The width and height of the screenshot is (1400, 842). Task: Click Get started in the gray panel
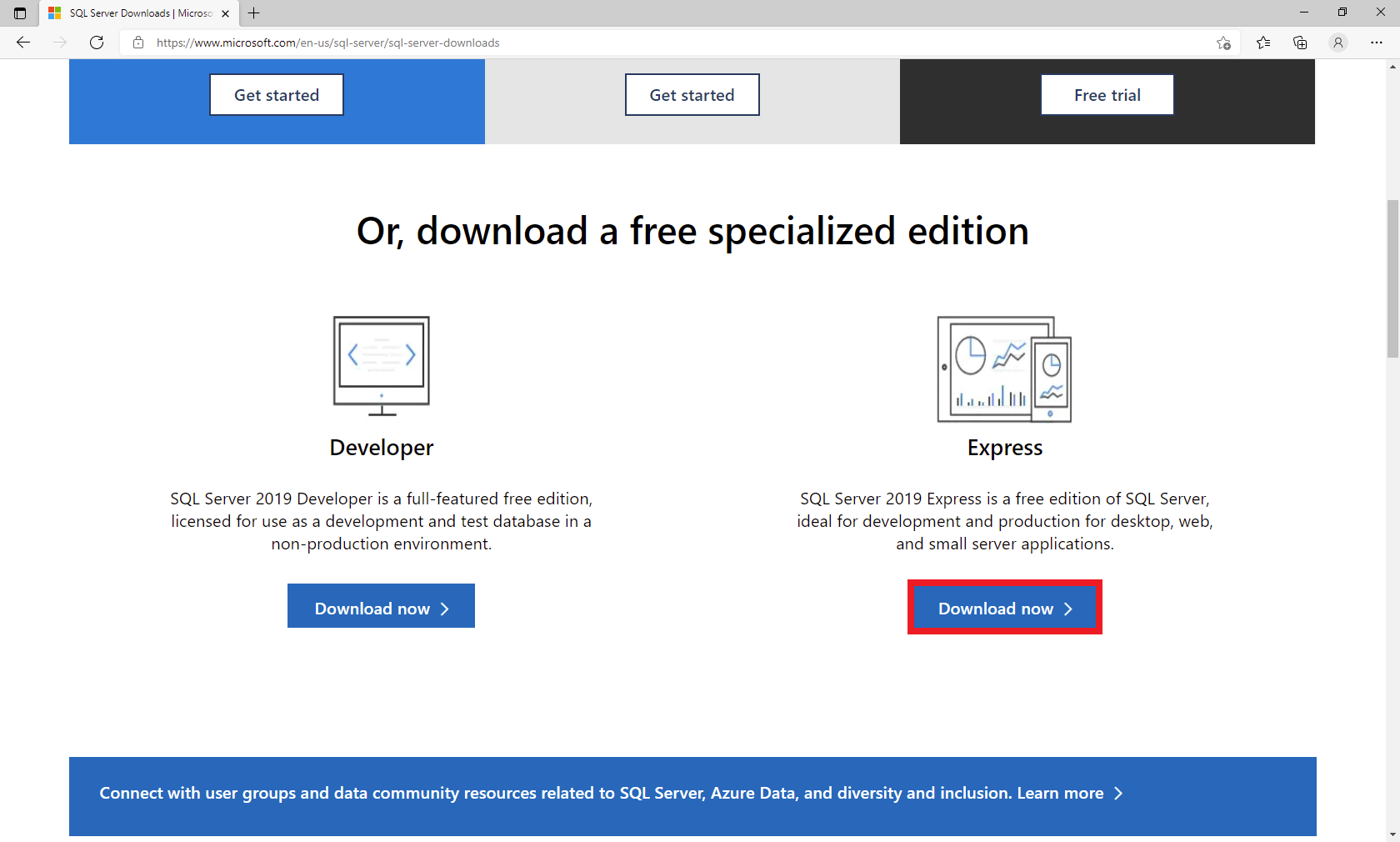(x=692, y=95)
